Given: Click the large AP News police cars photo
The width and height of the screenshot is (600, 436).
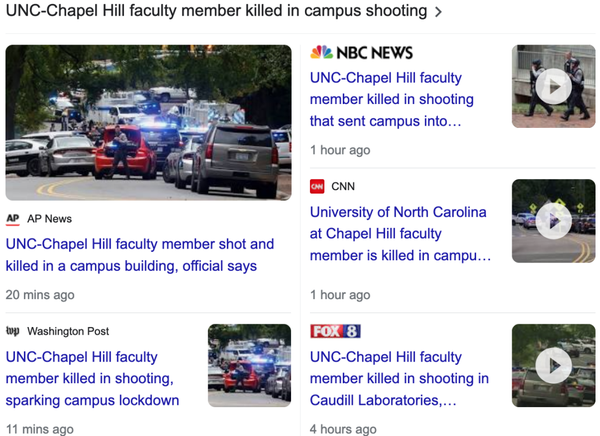Looking at the screenshot, I should coord(148,122).
